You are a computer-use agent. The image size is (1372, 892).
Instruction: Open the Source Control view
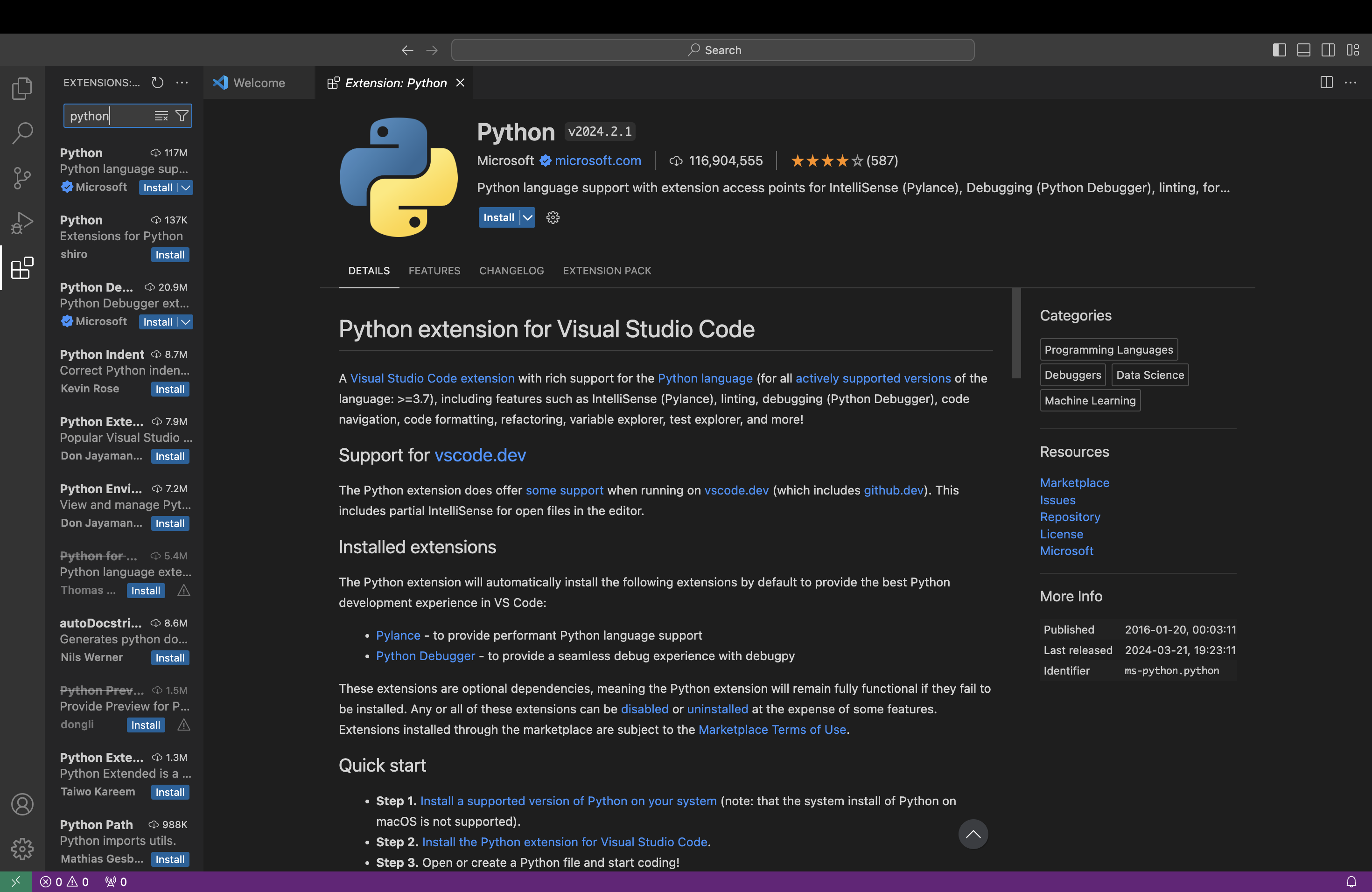[22, 177]
